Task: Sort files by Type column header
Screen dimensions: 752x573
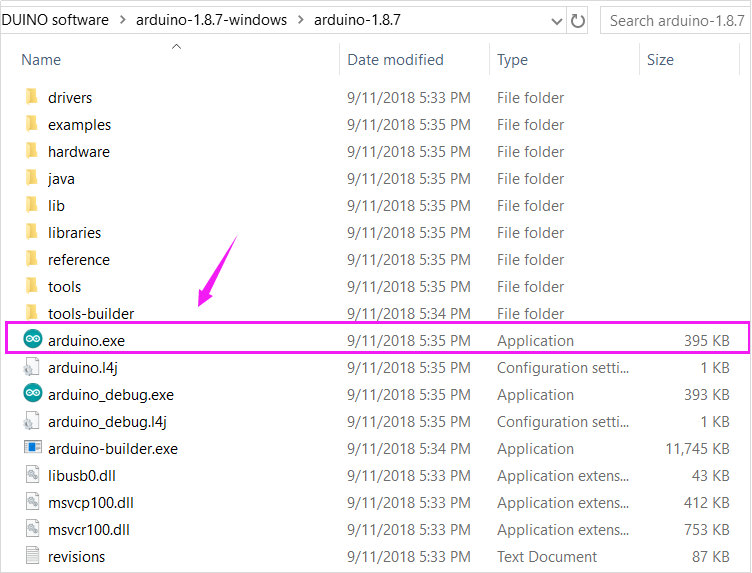Action: click(x=512, y=60)
